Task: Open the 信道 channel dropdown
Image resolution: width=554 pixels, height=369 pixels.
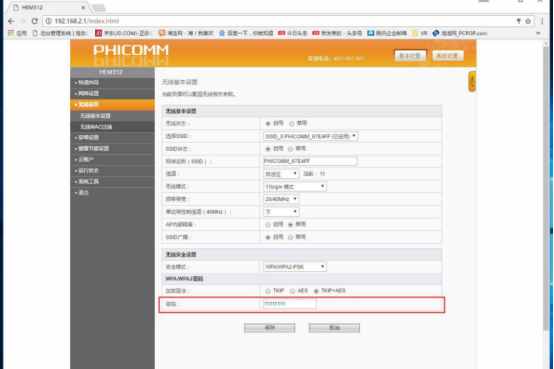Action: click(x=281, y=174)
